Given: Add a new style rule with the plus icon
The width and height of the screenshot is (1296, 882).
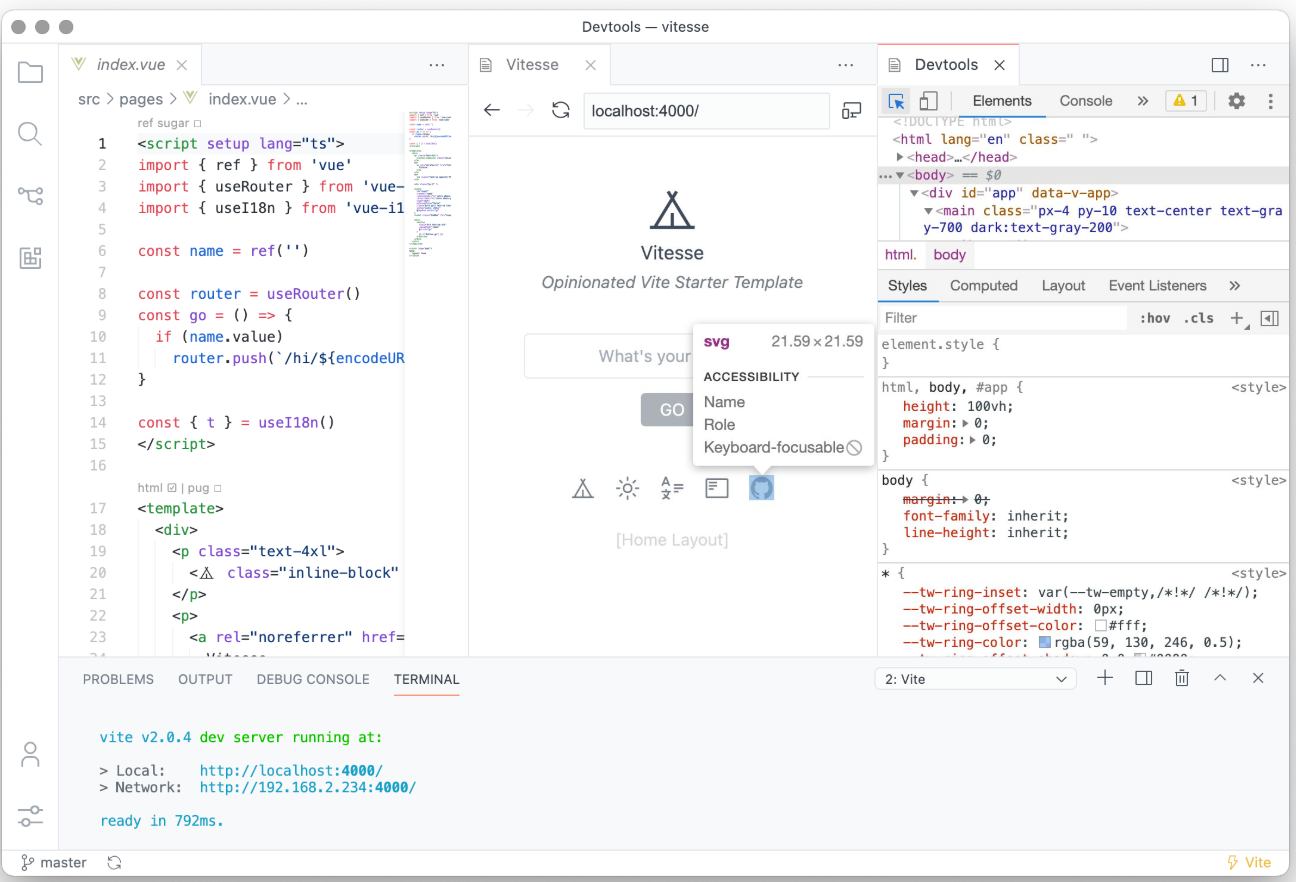Looking at the screenshot, I should (1238, 318).
